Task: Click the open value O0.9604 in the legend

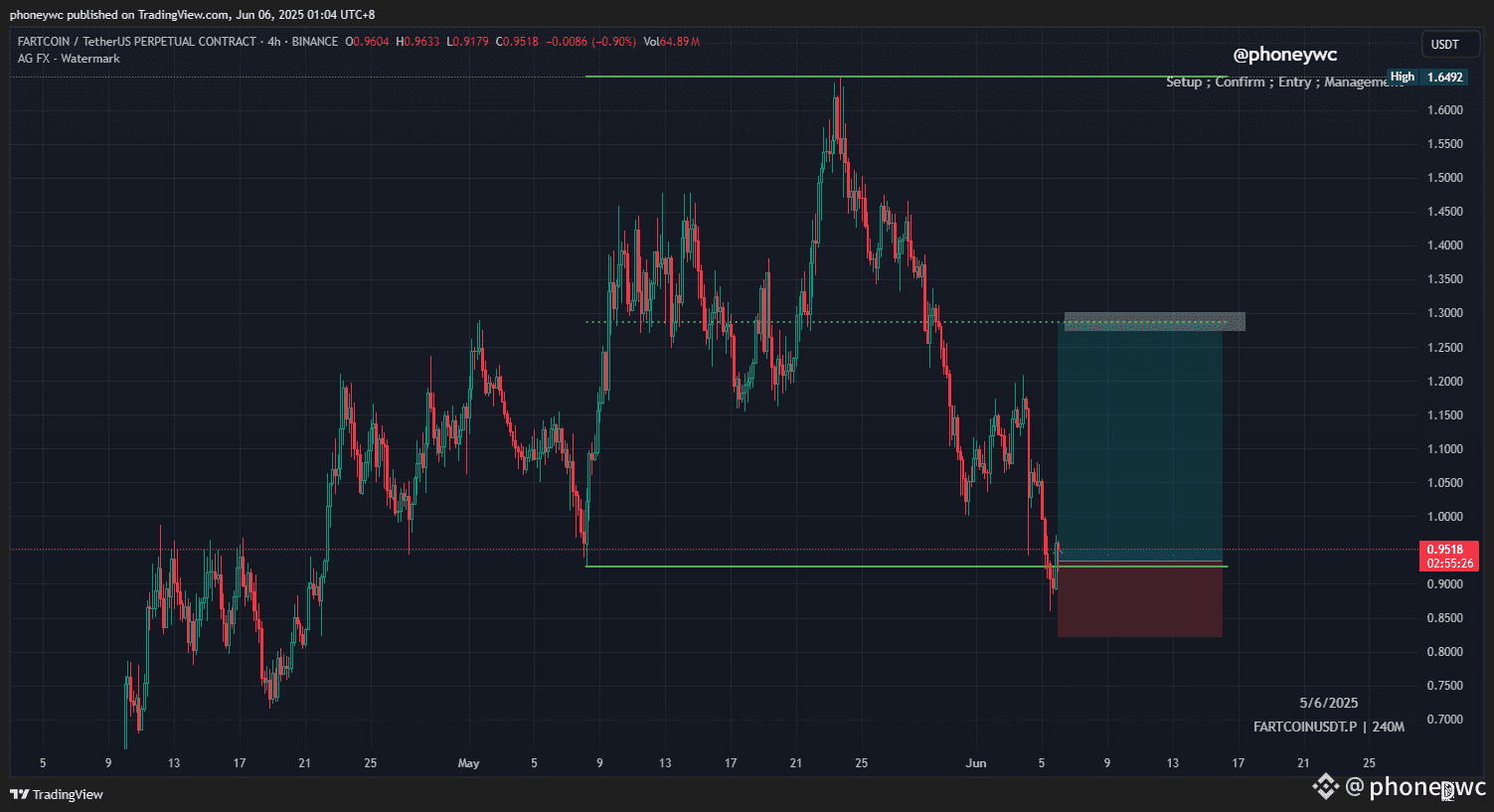Action: (367, 42)
